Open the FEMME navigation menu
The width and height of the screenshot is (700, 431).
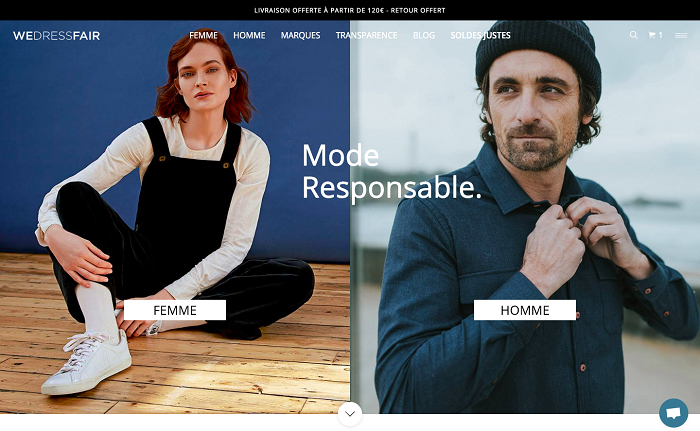203,35
